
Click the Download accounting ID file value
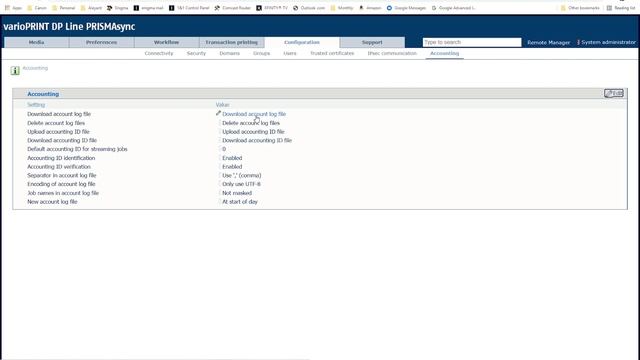pyautogui.click(x=257, y=140)
